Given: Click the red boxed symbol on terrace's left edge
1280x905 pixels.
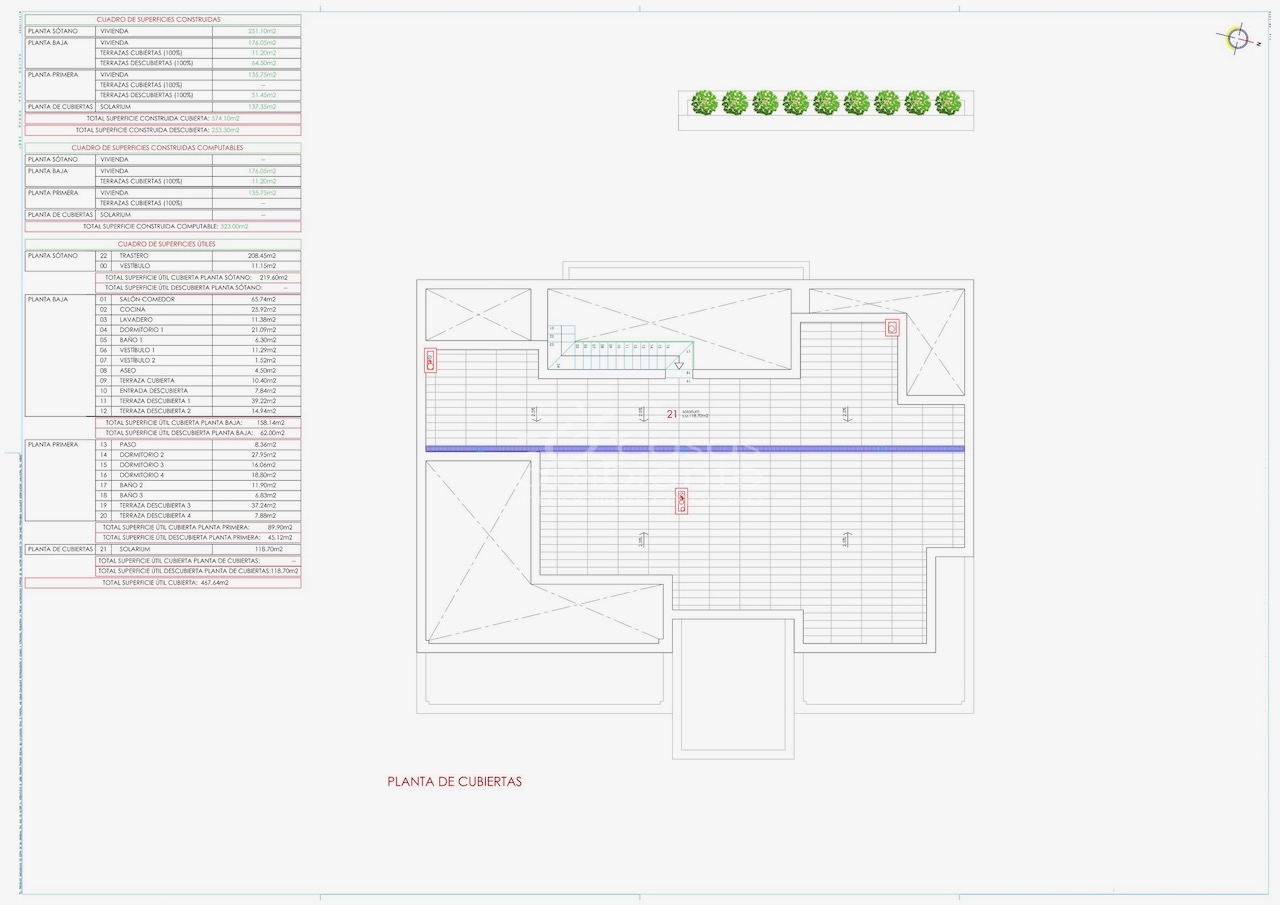Looking at the screenshot, I should click(x=431, y=360).
